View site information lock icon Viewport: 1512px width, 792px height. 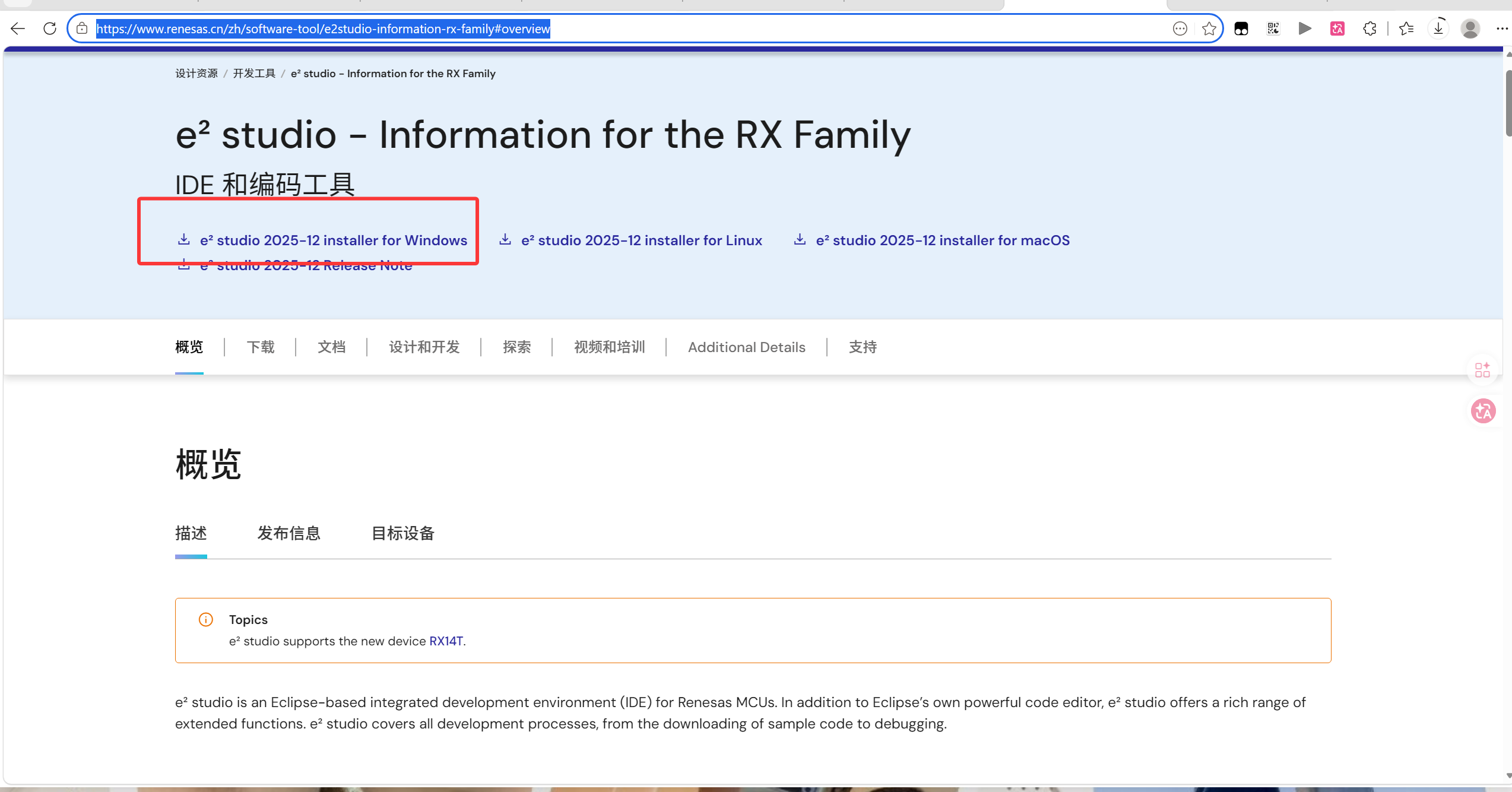click(82, 28)
